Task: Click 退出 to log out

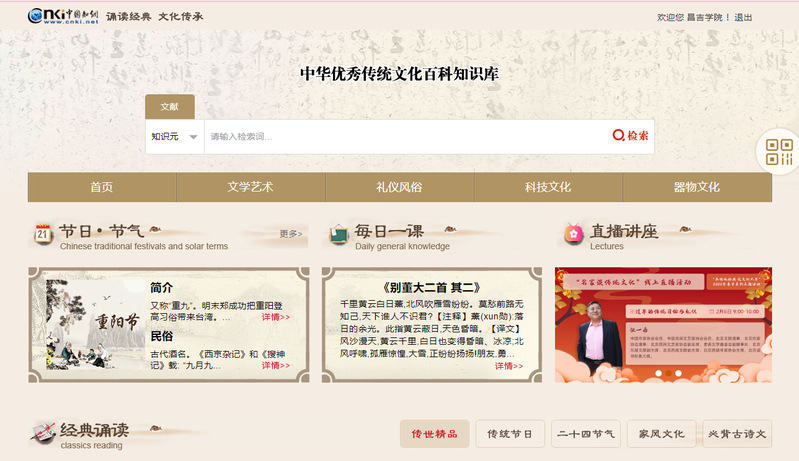Action: pyautogui.click(x=743, y=17)
